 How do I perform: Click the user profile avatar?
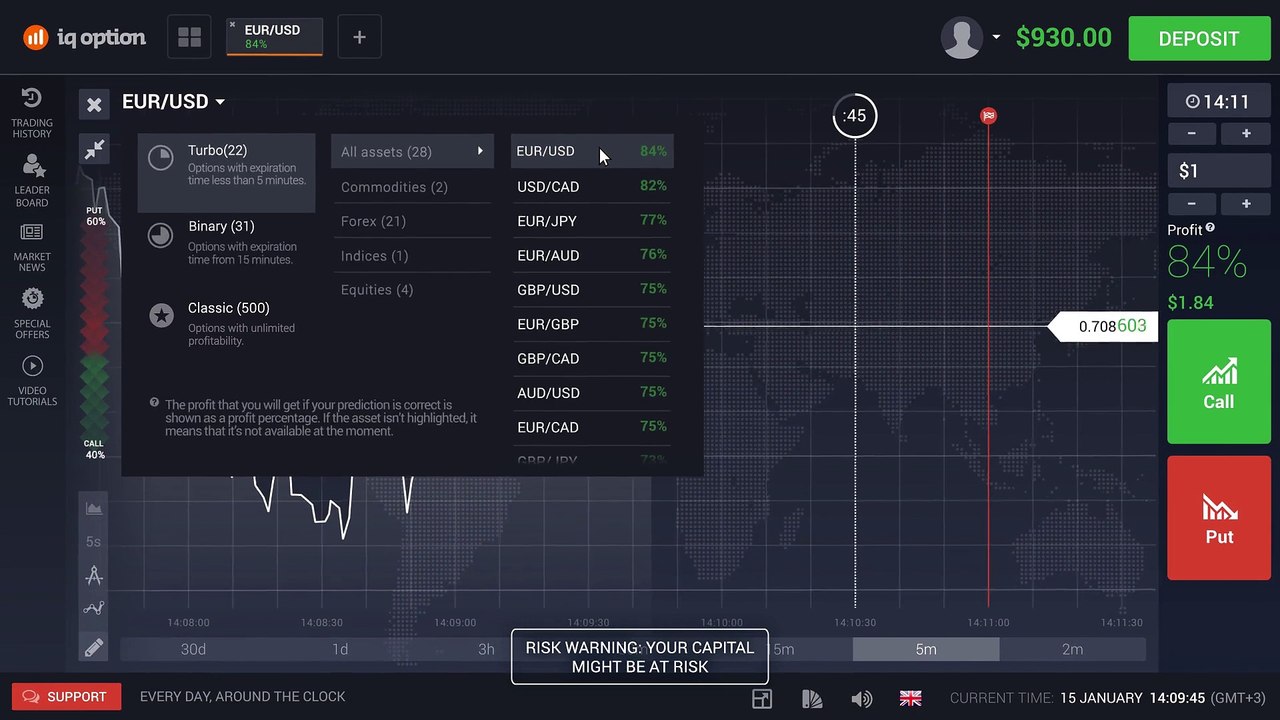click(x=961, y=38)
